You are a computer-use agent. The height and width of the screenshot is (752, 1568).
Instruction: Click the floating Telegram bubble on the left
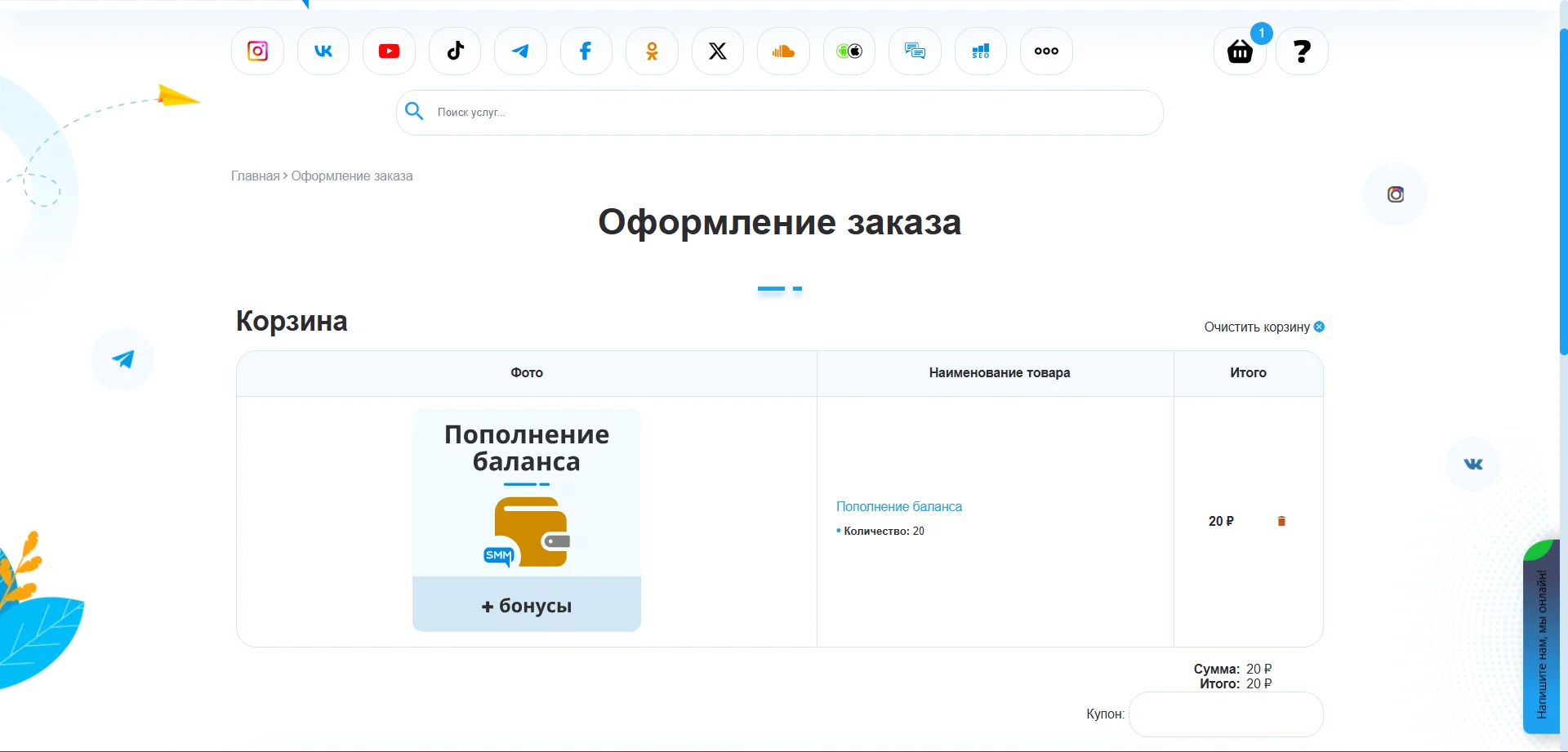[x=122, y=359]
